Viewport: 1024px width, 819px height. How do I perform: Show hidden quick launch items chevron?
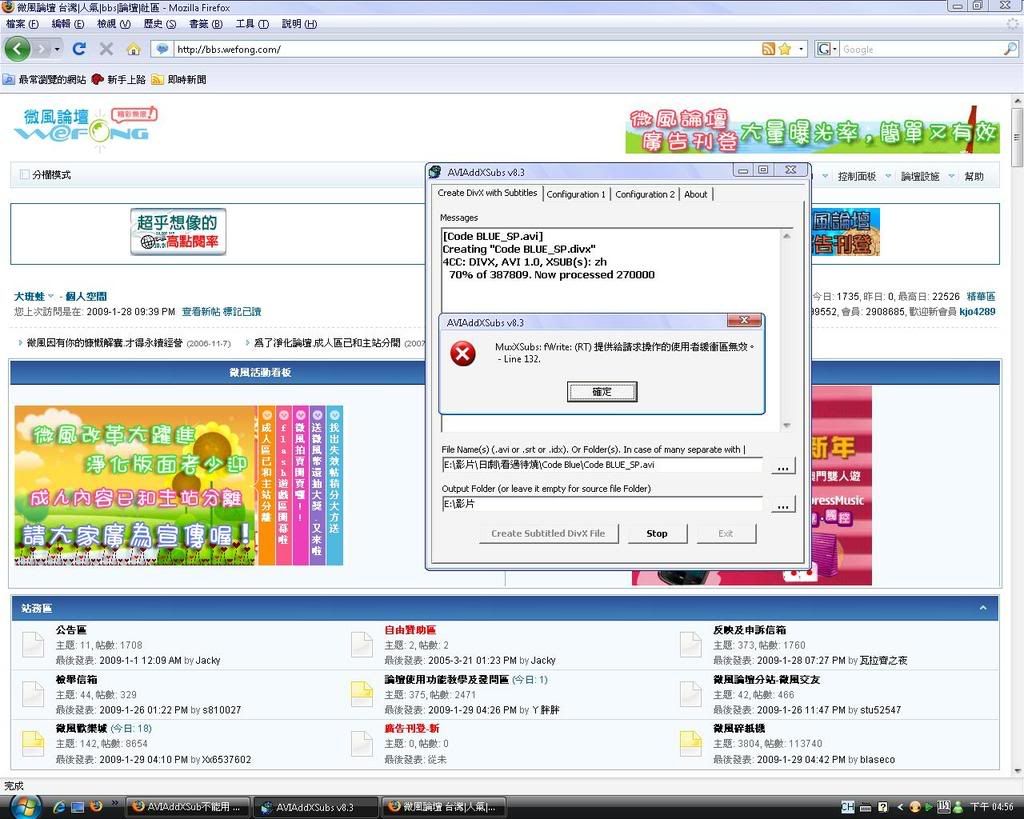tap(115, 803)
